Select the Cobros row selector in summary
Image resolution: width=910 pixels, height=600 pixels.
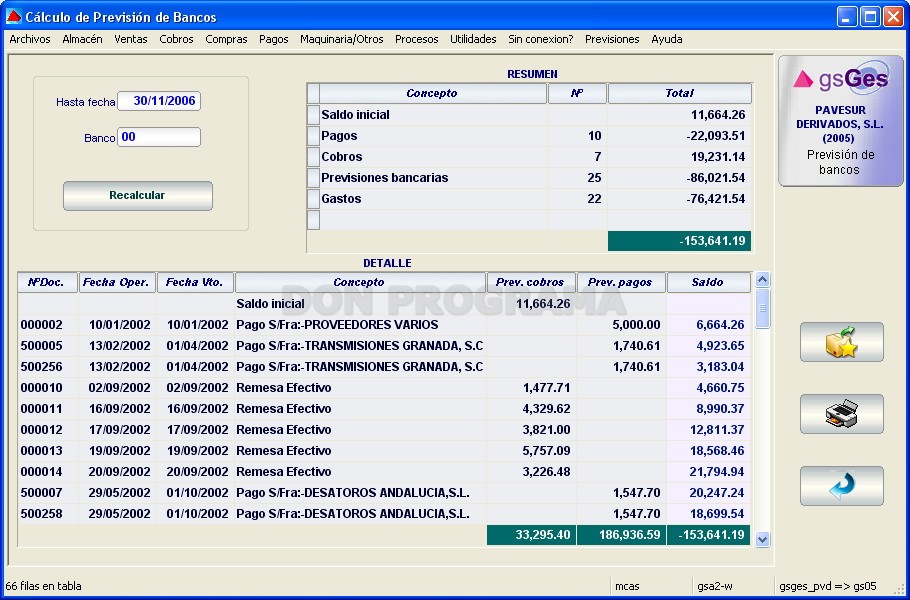click(313, 157)
